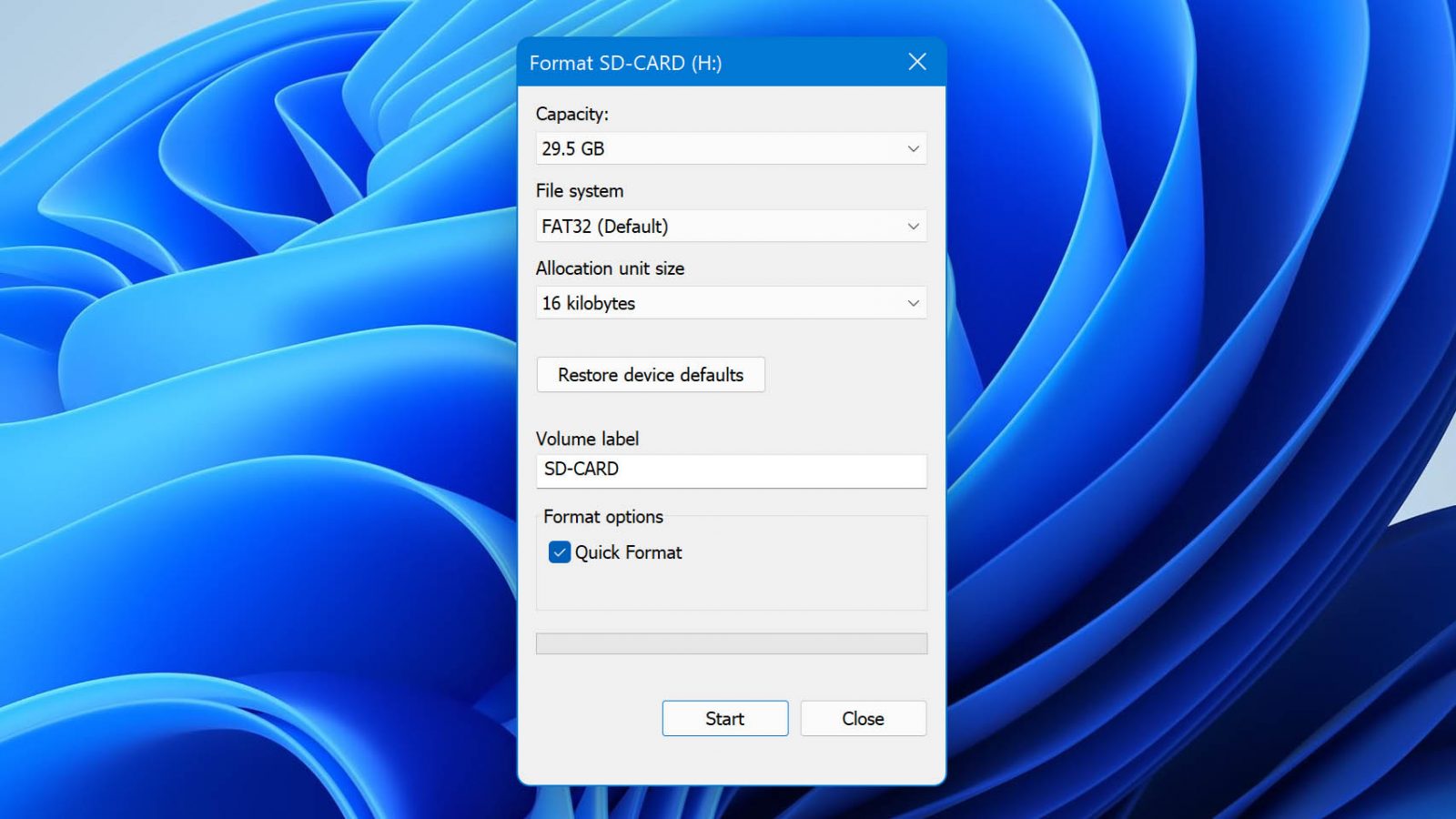The image size is (1456, 819).
Task: Click the Quick Format label text
Action: tap(628, 551)
